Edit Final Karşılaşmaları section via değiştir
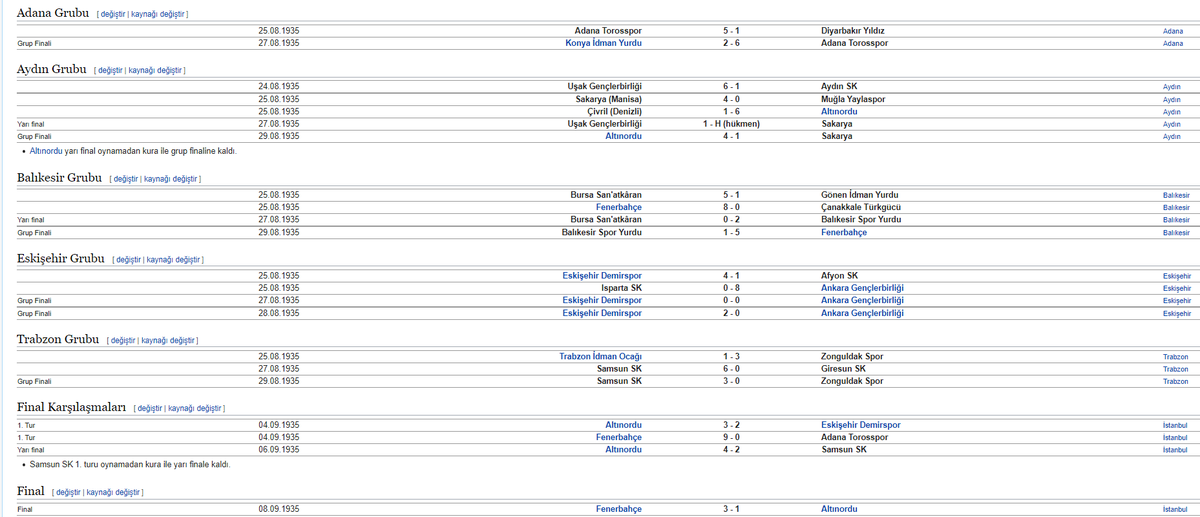The image size is (1200, 517). 150,409
